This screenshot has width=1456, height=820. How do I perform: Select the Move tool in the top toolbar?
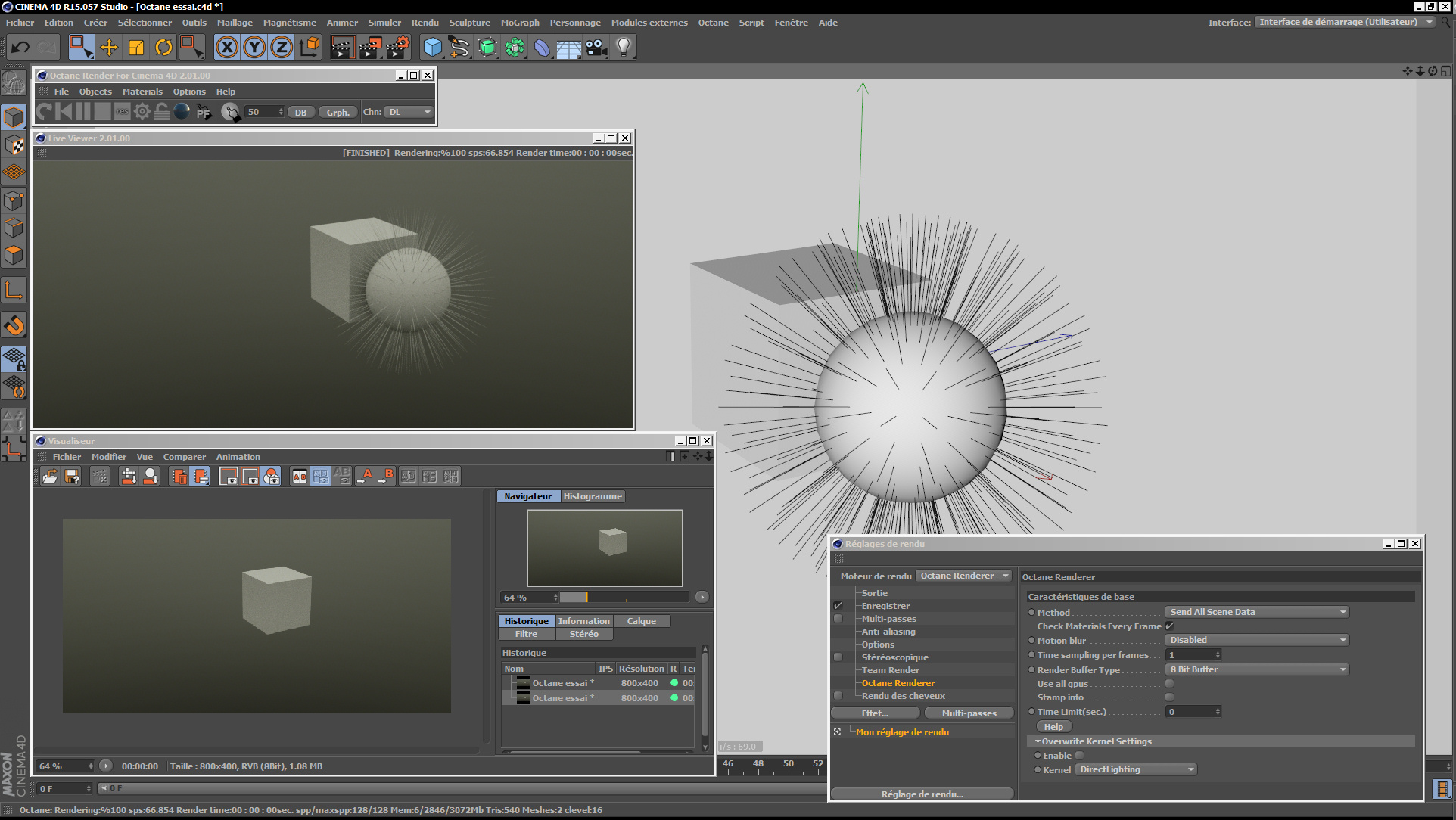pos(109,48)
